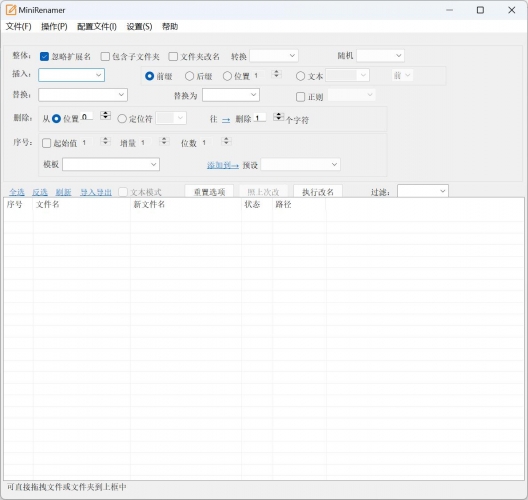This screenshot has width=528, height=500.
Task: Click the 路径 column header
Action: (299, 204)
